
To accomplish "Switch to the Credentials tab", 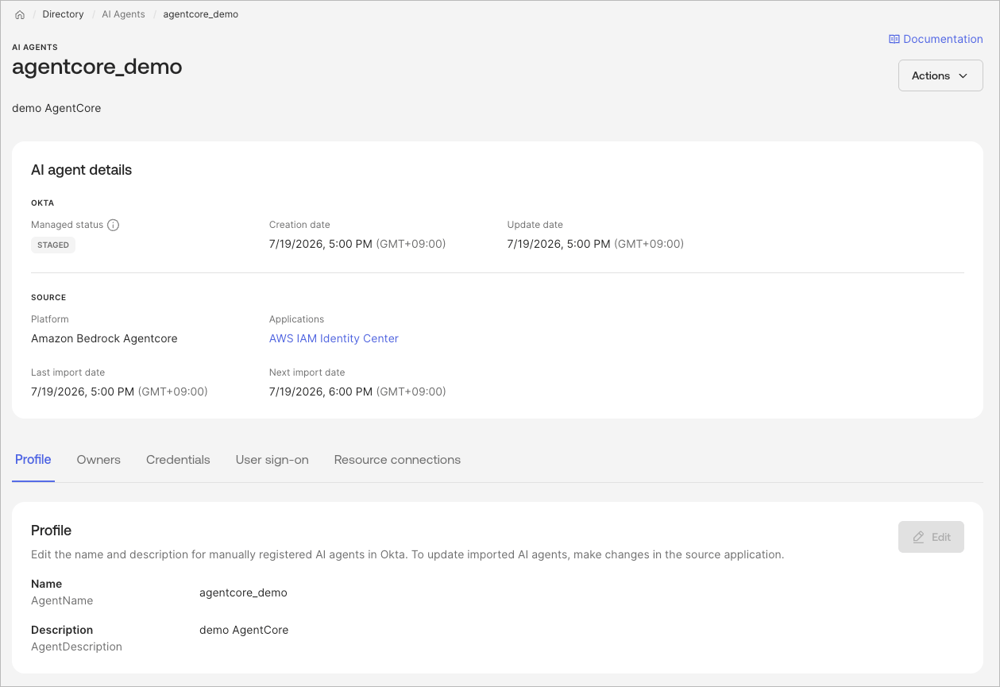I will pos(178,459).
